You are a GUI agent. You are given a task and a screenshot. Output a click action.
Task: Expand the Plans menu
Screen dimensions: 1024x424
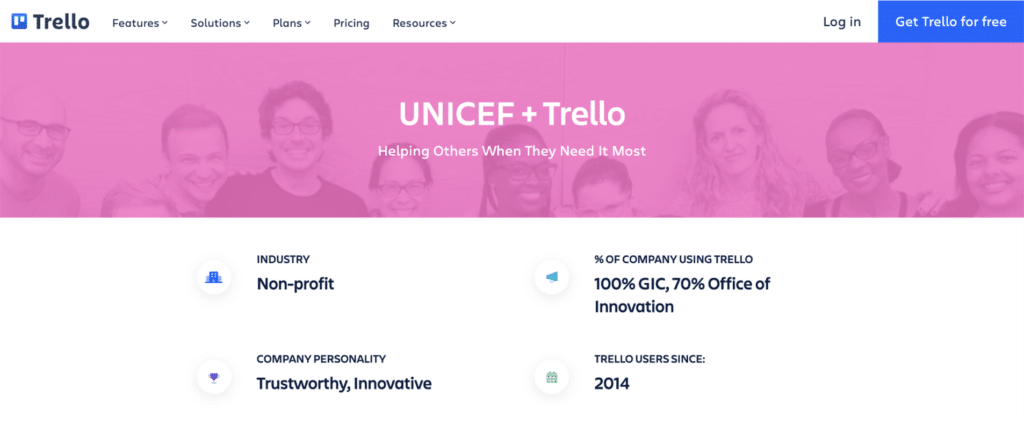pos(291,22)
